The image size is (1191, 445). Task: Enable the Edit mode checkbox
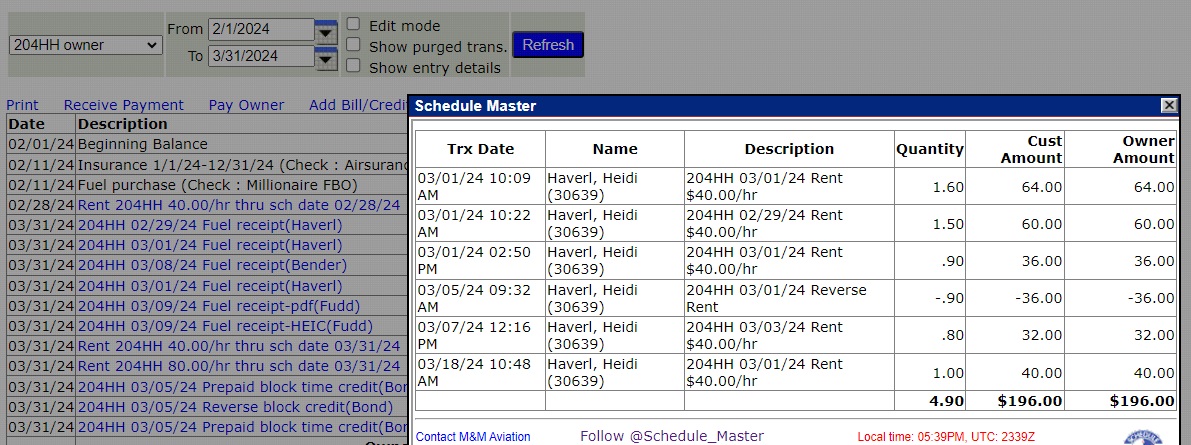click(352, 24)
